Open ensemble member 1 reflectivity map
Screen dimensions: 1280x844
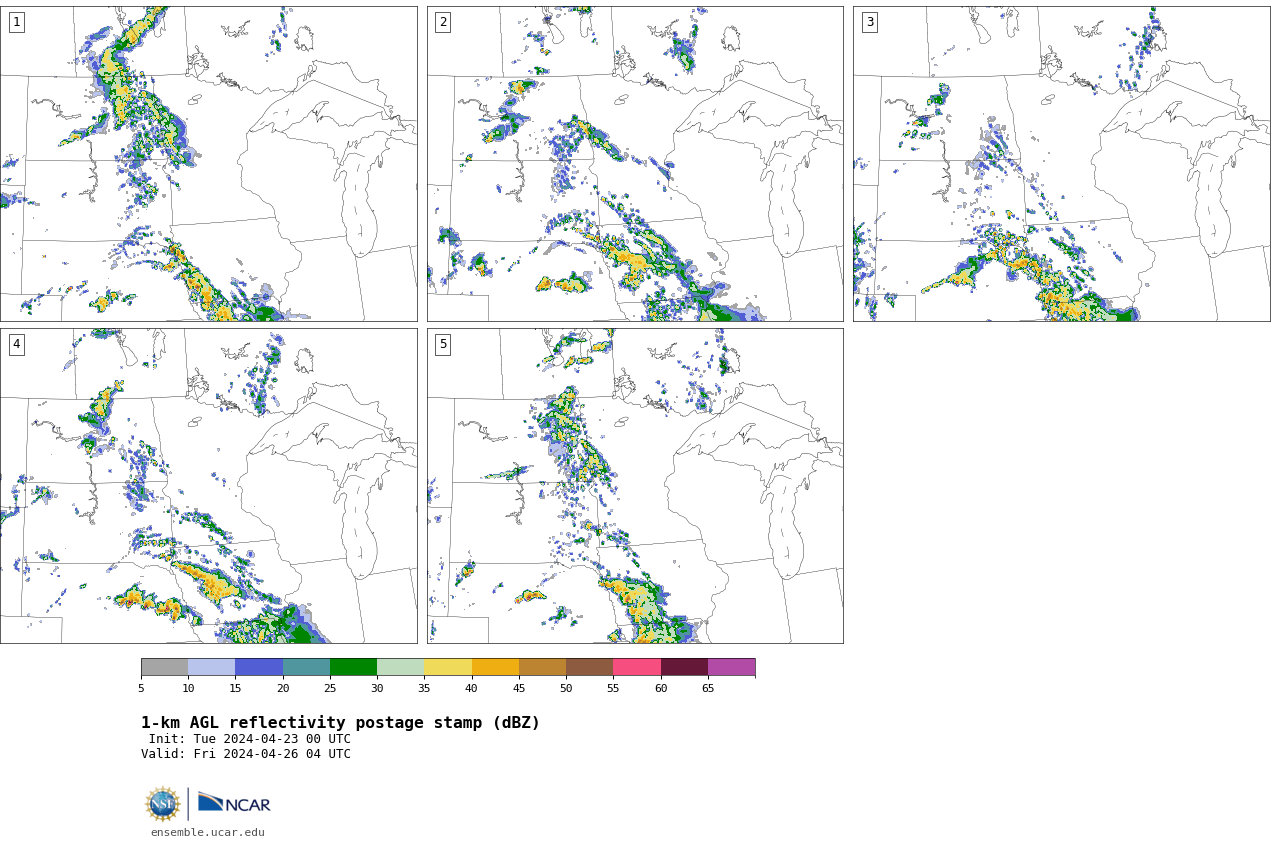(208, 164)
